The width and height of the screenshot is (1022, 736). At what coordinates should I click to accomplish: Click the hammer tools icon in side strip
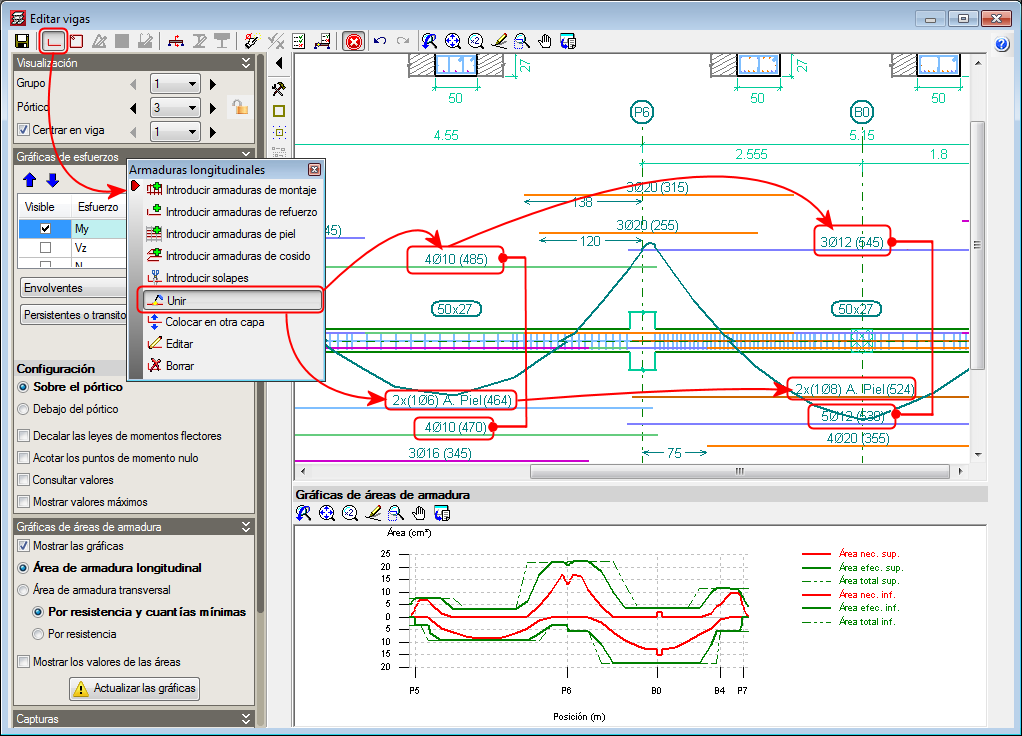pos(279,88)
